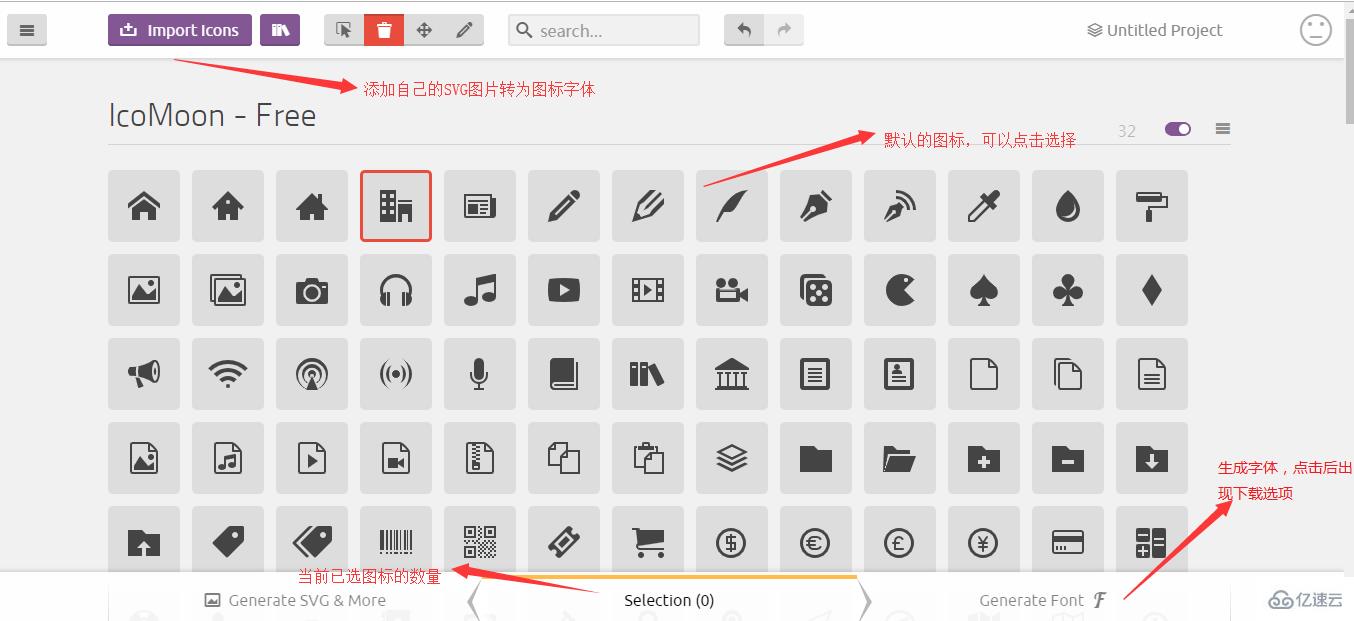
Task: Select the barcode icon
Action: click(x=396, y=542)
